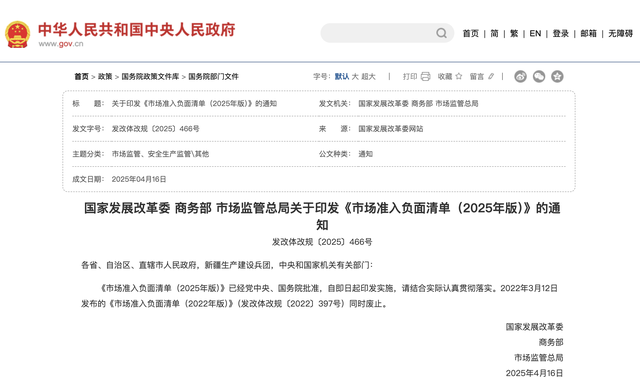Open 国务院部门文件 breadcrumb
This screenshot has height=384, width=640.
pos(213,76)
